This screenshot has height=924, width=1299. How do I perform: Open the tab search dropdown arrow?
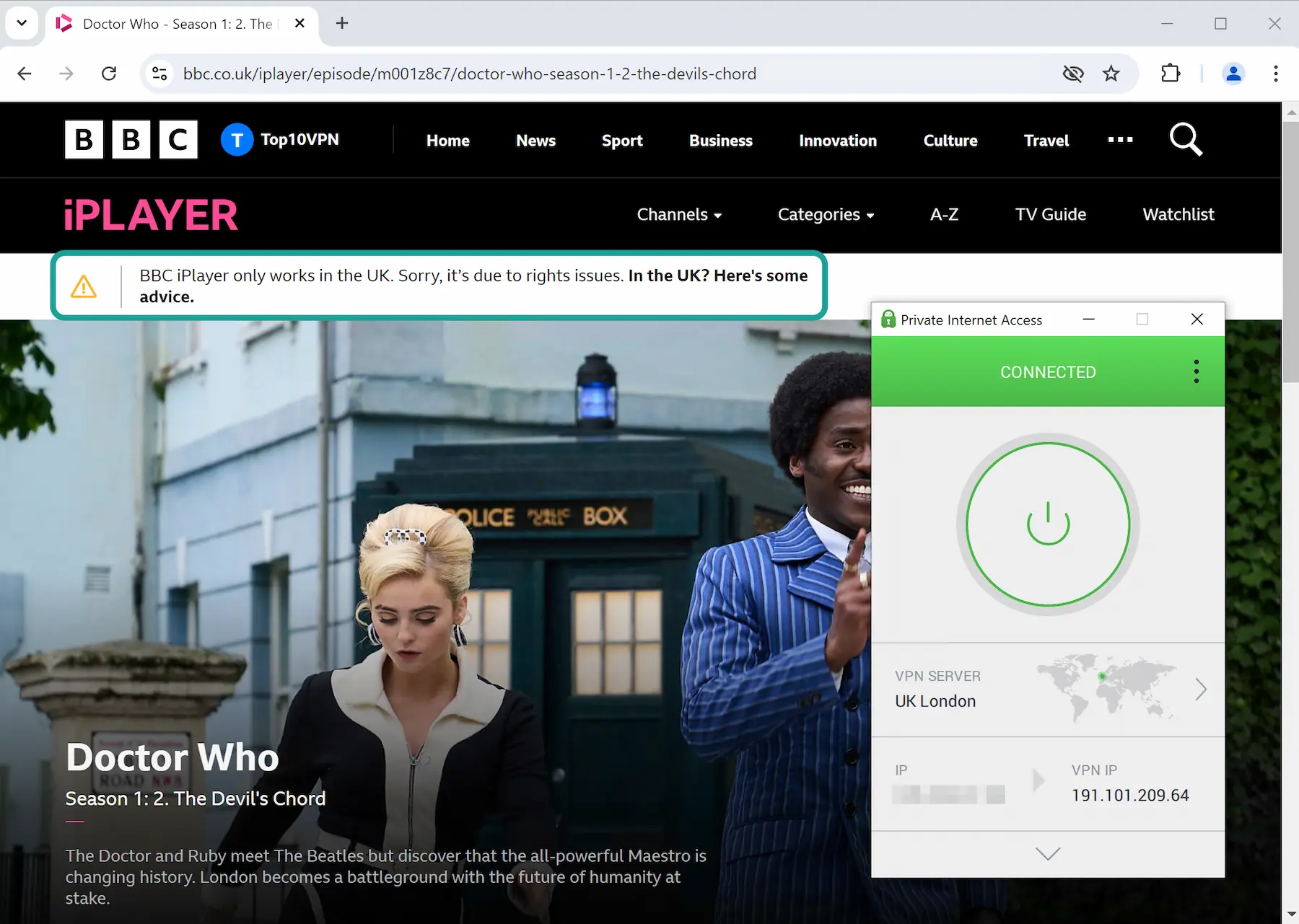22,23
